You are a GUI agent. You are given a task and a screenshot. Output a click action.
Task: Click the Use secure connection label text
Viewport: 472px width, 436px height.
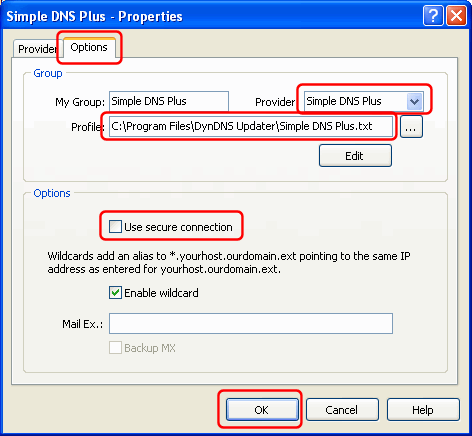point(178,227)
